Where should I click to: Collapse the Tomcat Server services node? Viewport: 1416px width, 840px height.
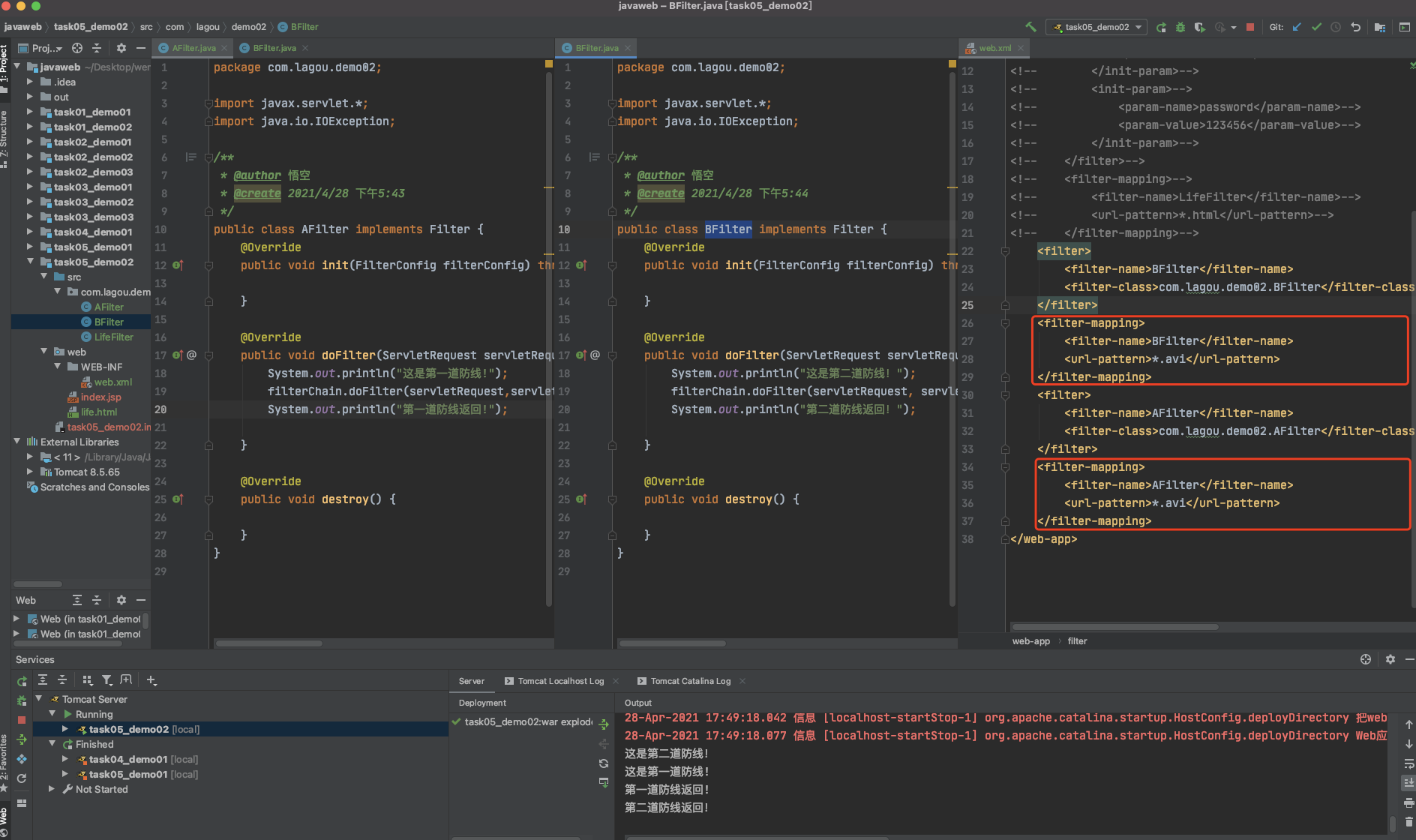tap(38, 699)
